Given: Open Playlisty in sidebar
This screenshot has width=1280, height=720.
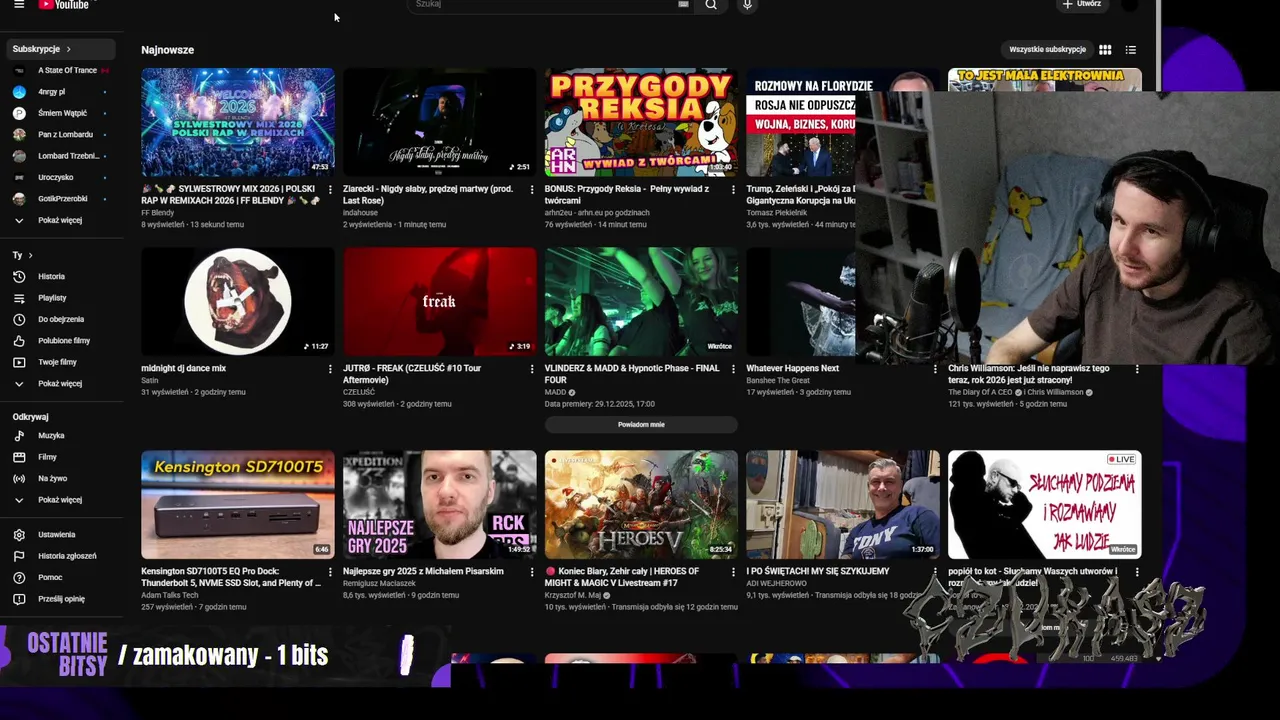Looking at the screenshot, I should click(62, 298).
